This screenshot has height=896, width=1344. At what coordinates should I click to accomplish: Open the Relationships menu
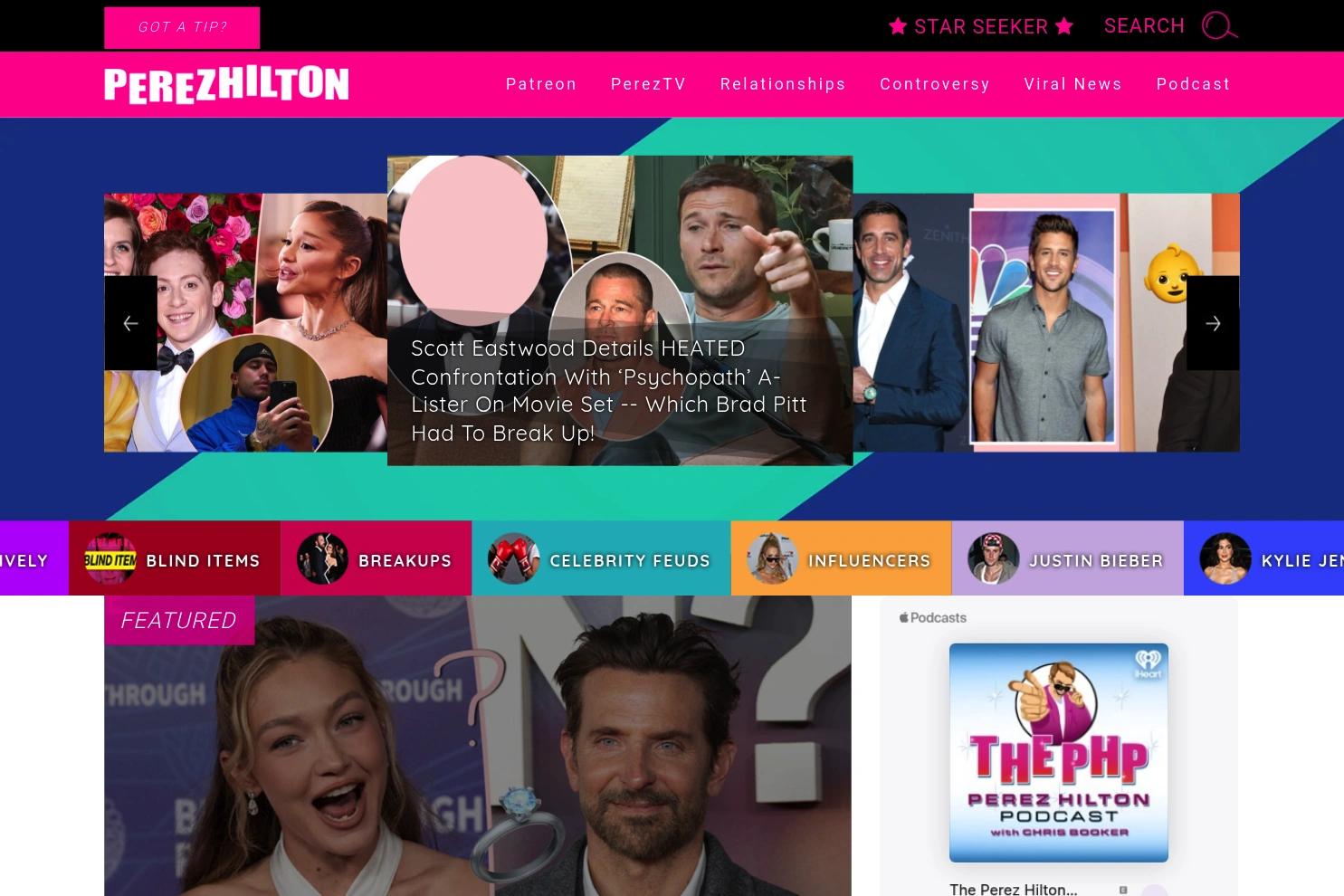783,84
